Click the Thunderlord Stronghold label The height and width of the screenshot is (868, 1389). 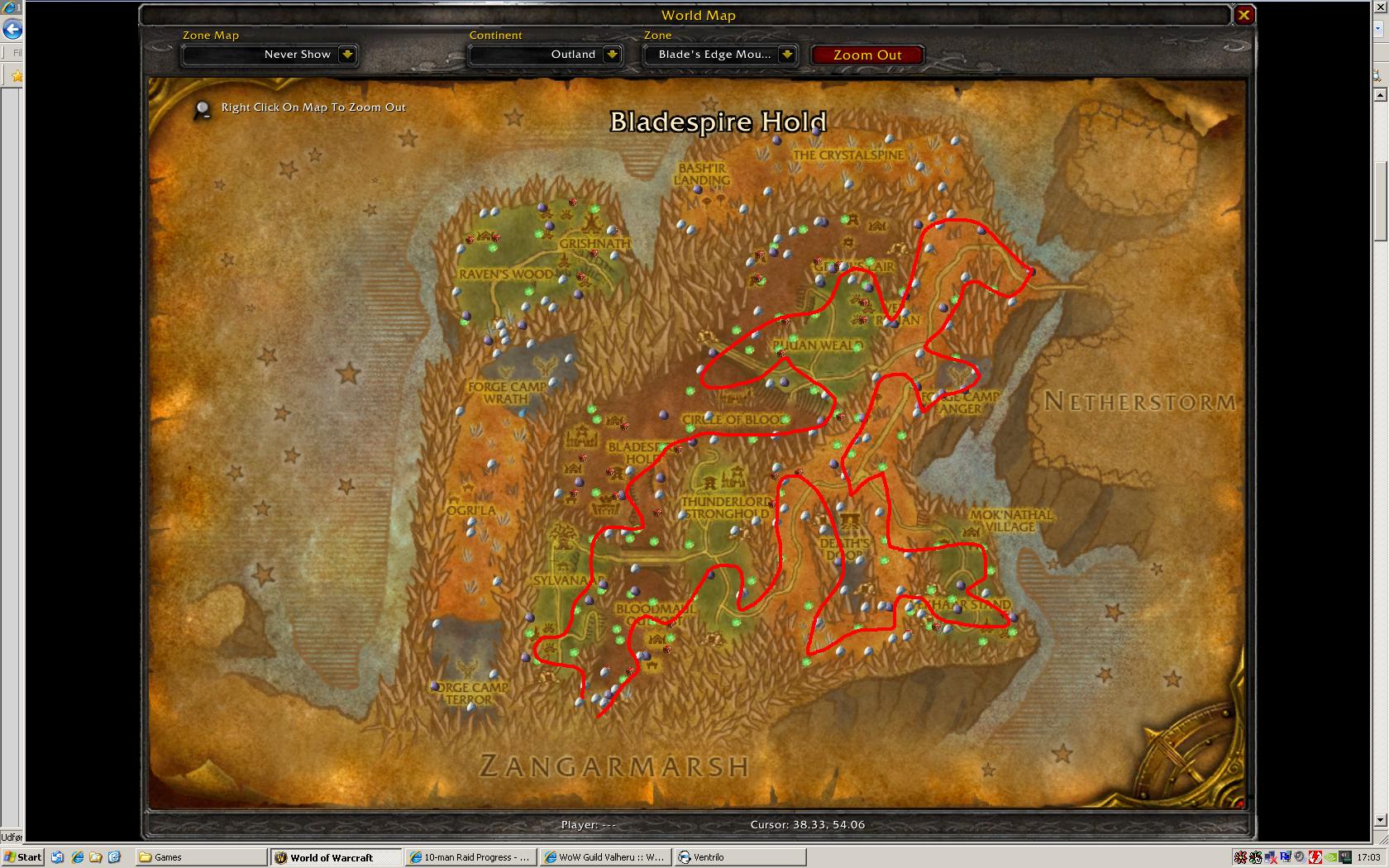726,508
